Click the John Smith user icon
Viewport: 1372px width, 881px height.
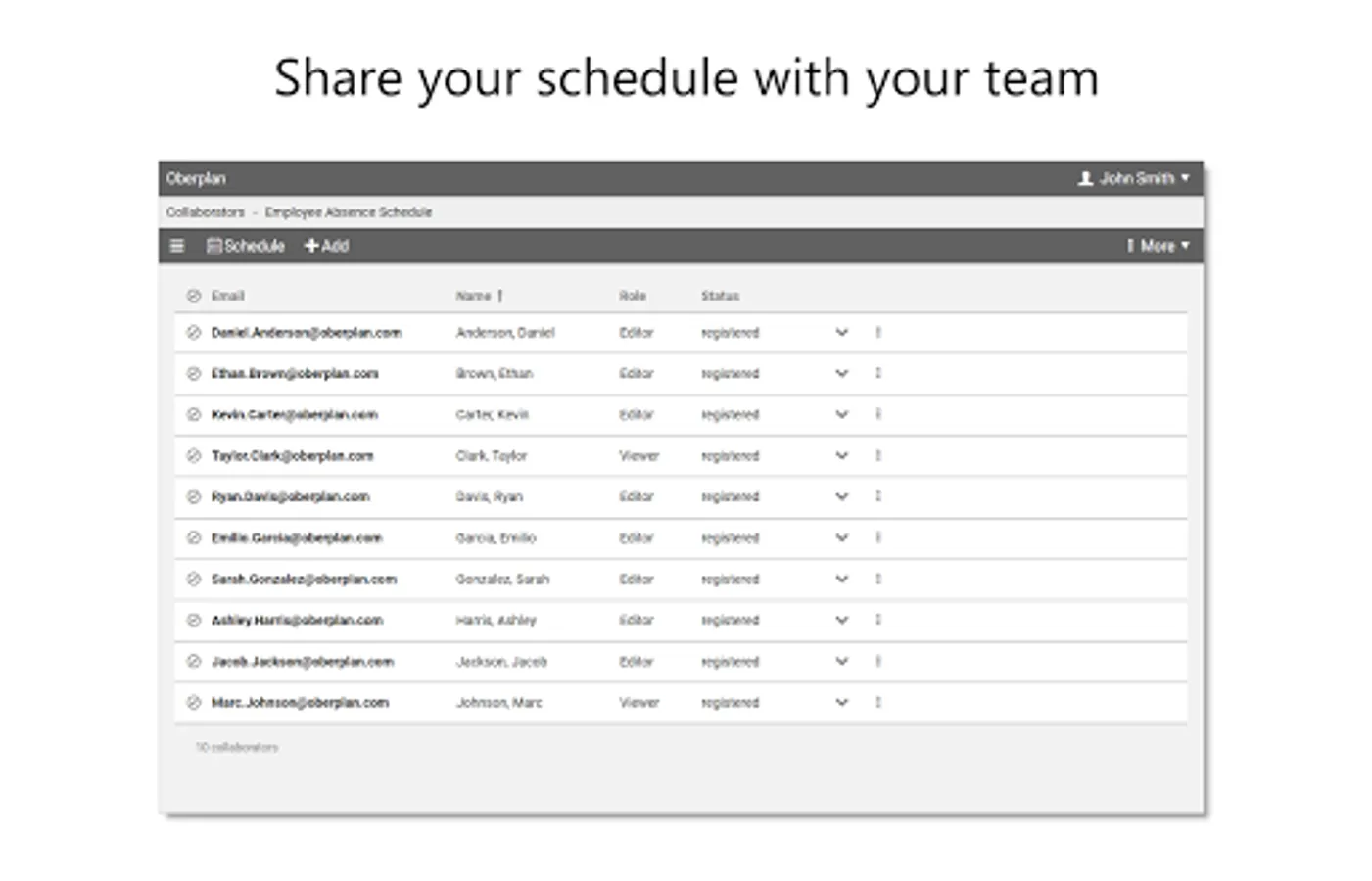[x=1085, y=178]
